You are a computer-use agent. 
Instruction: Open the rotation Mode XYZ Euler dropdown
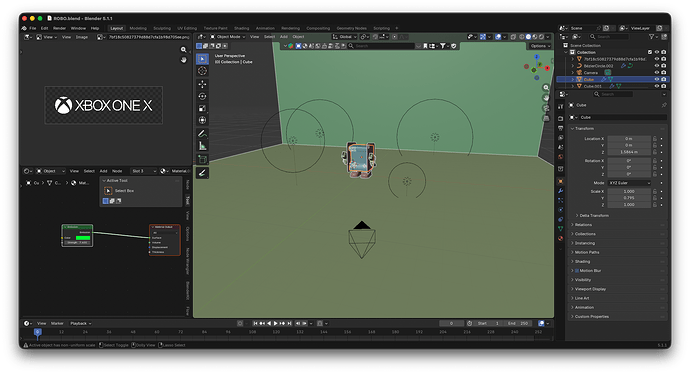(629, 183)
